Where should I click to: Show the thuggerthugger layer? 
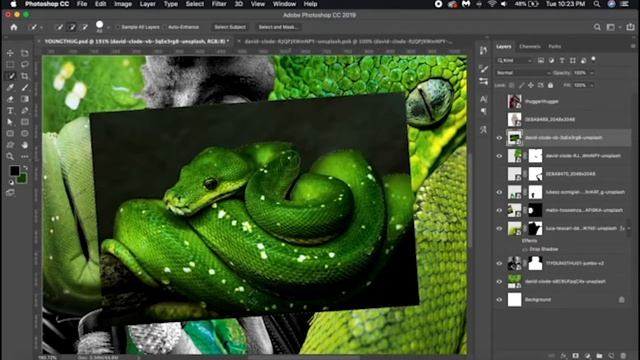(x=499, y=102)
